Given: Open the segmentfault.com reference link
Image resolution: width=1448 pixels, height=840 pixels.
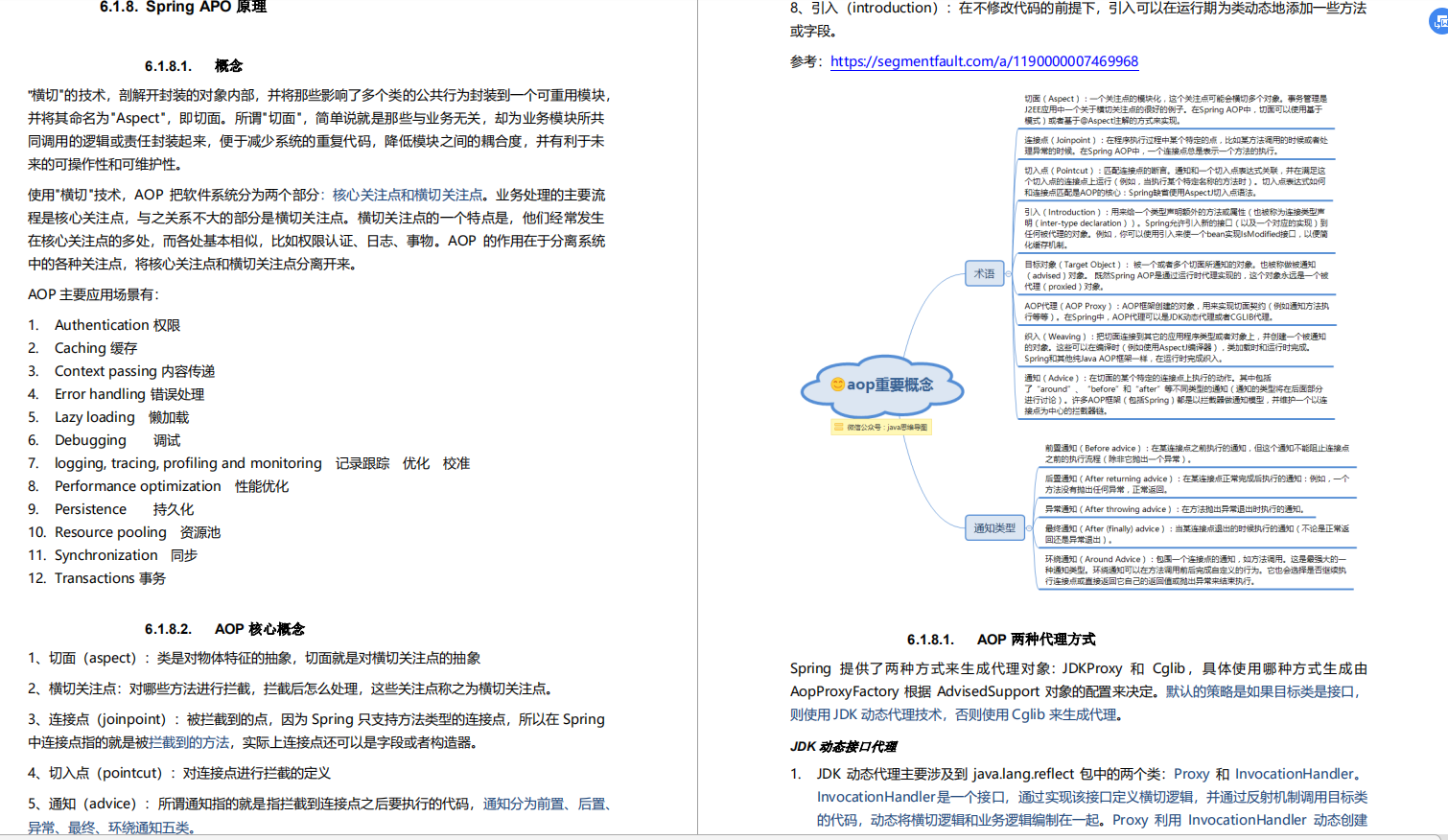Looking at the screenshot, I should click(984, 61).
